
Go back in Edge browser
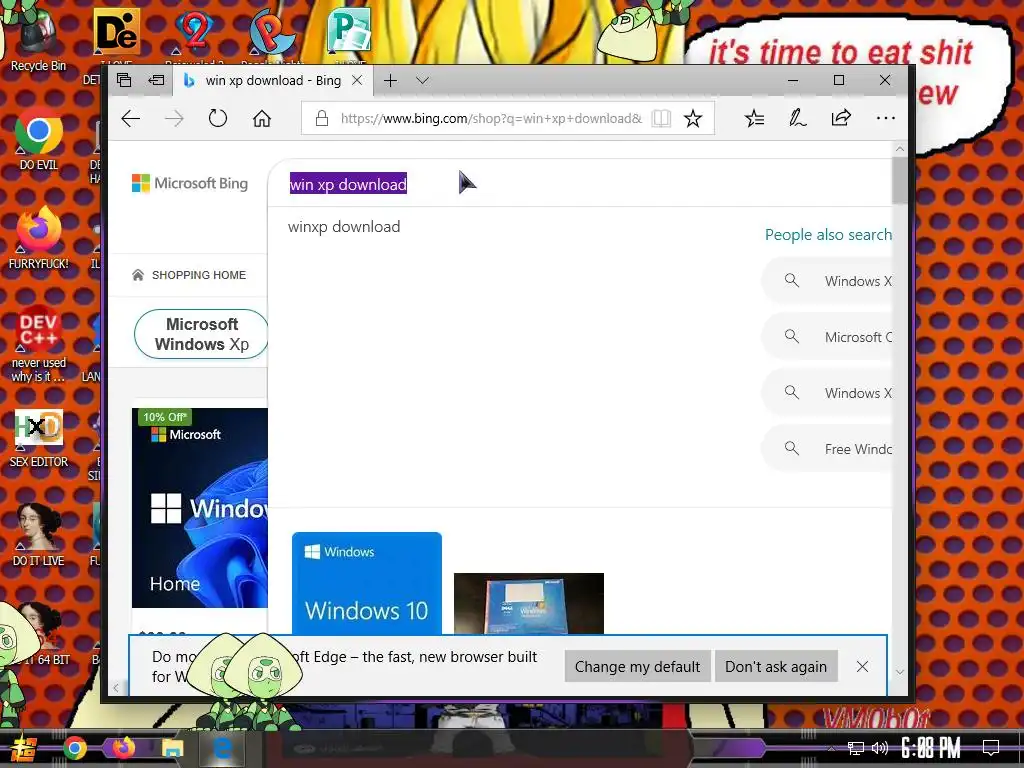(131, 118)
